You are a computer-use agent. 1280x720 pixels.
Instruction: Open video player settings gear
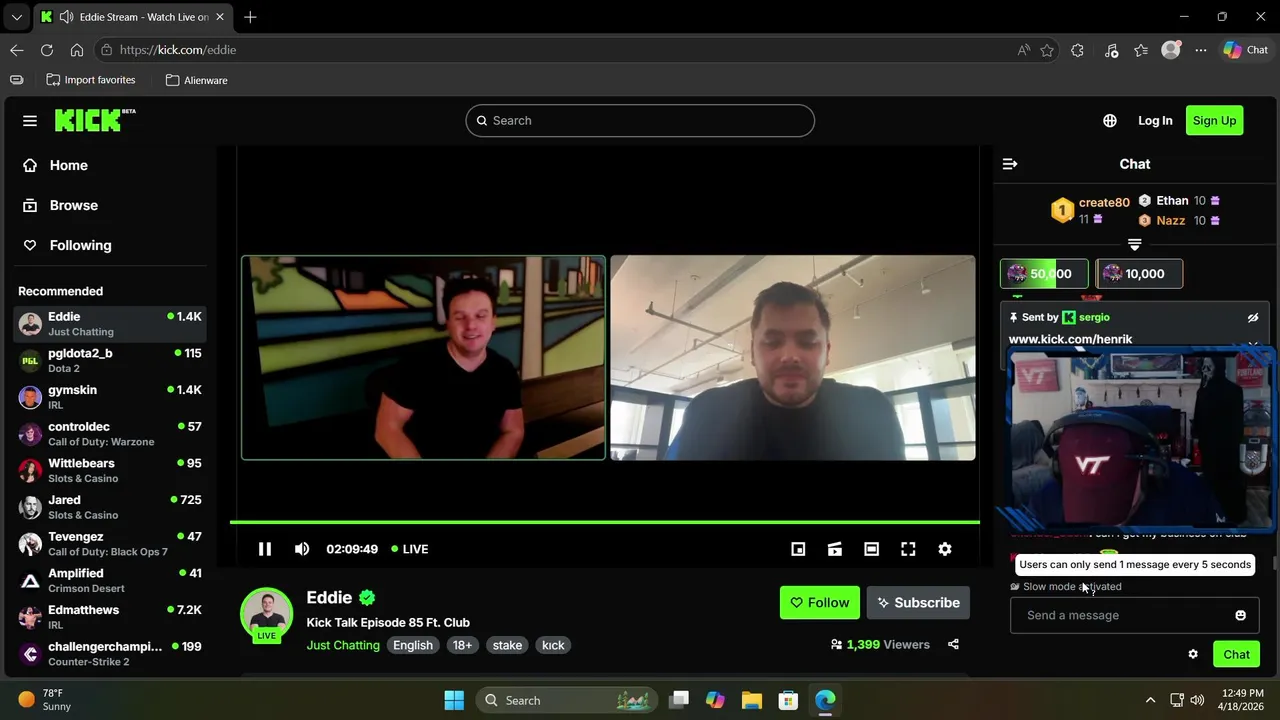click(x=945, y=549)
